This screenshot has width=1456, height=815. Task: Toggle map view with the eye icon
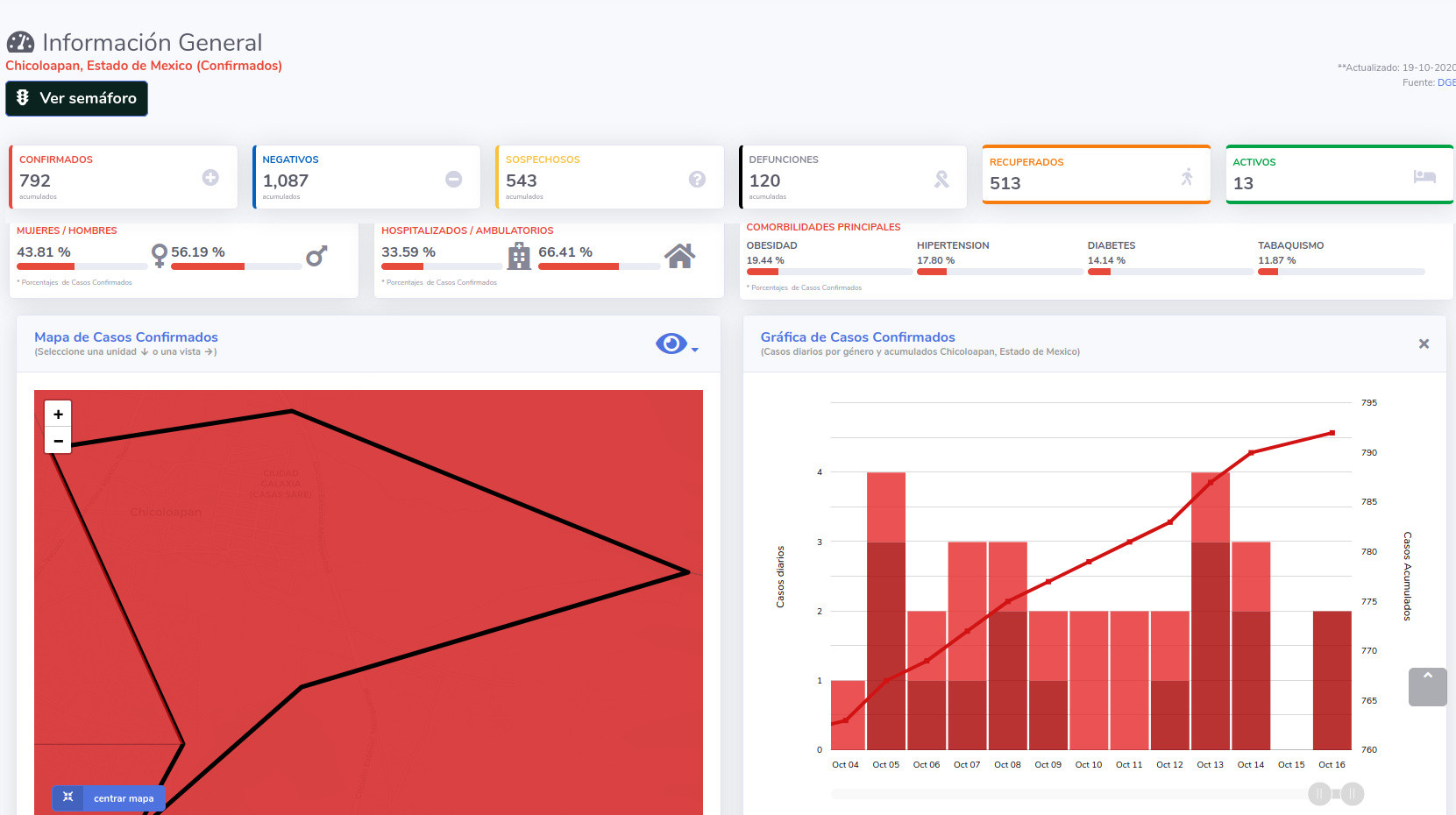point(671,344)
